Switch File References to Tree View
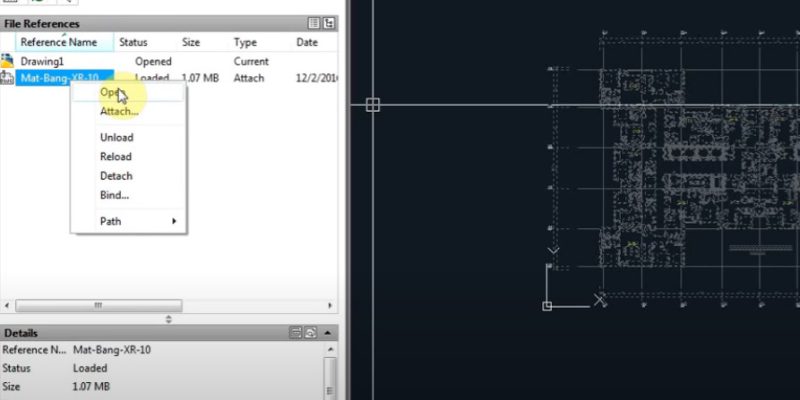This screenshot has height=400, width=800. point(328,23)
